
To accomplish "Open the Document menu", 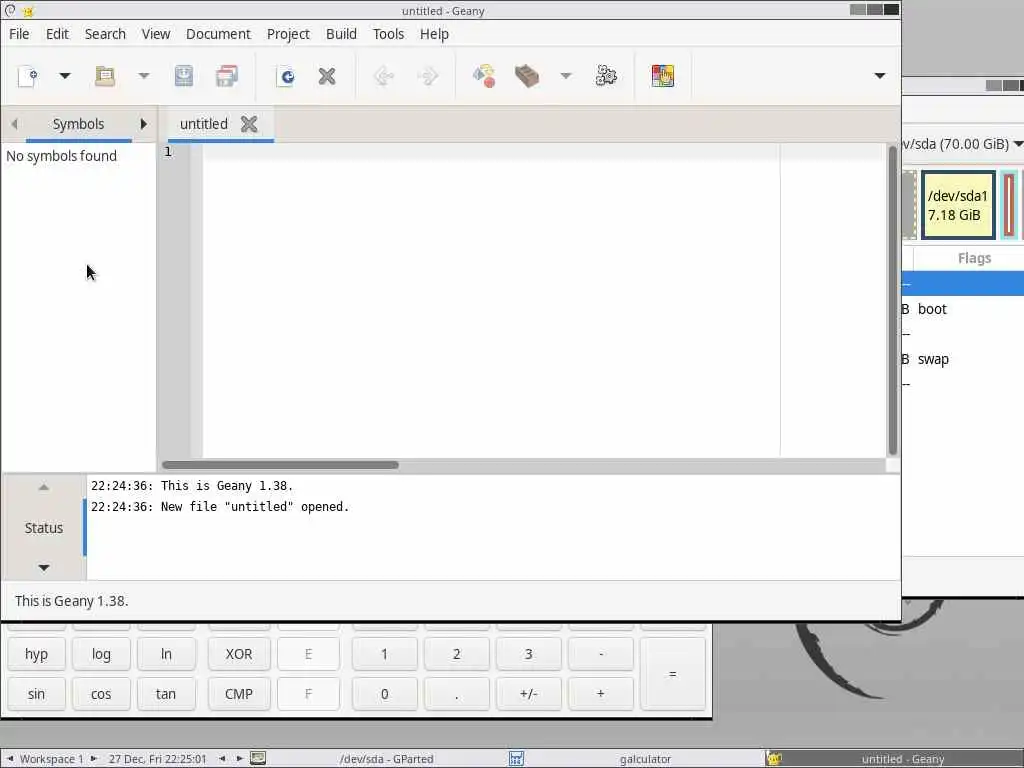I will click(218, 34).
